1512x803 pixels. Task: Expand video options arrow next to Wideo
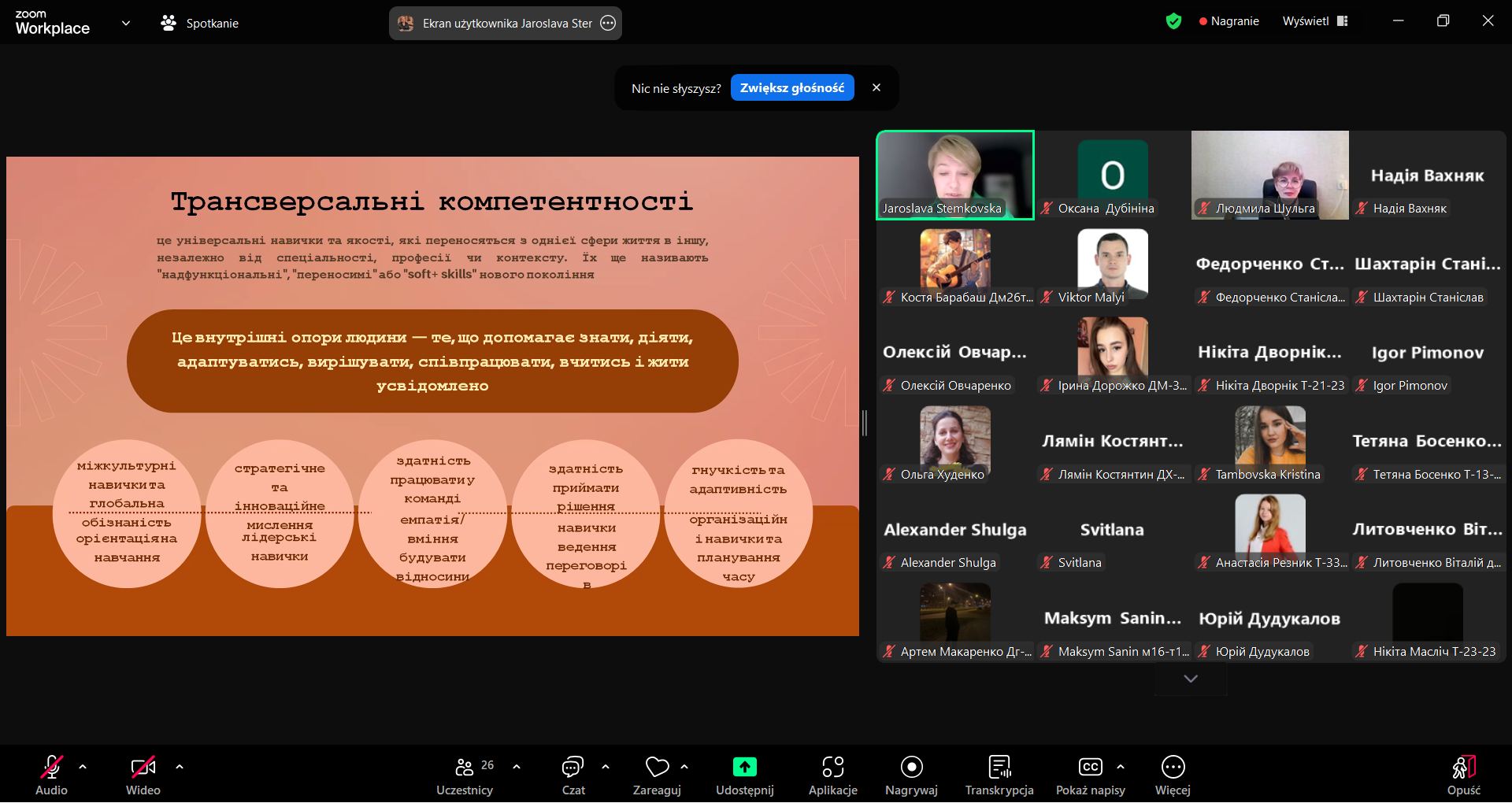click(x=180, y=766)
